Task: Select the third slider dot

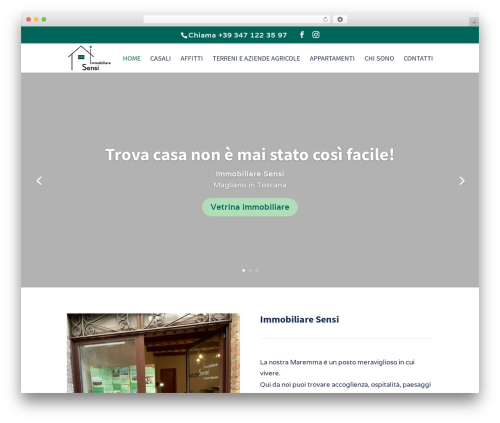Action: tap(256, 270)
